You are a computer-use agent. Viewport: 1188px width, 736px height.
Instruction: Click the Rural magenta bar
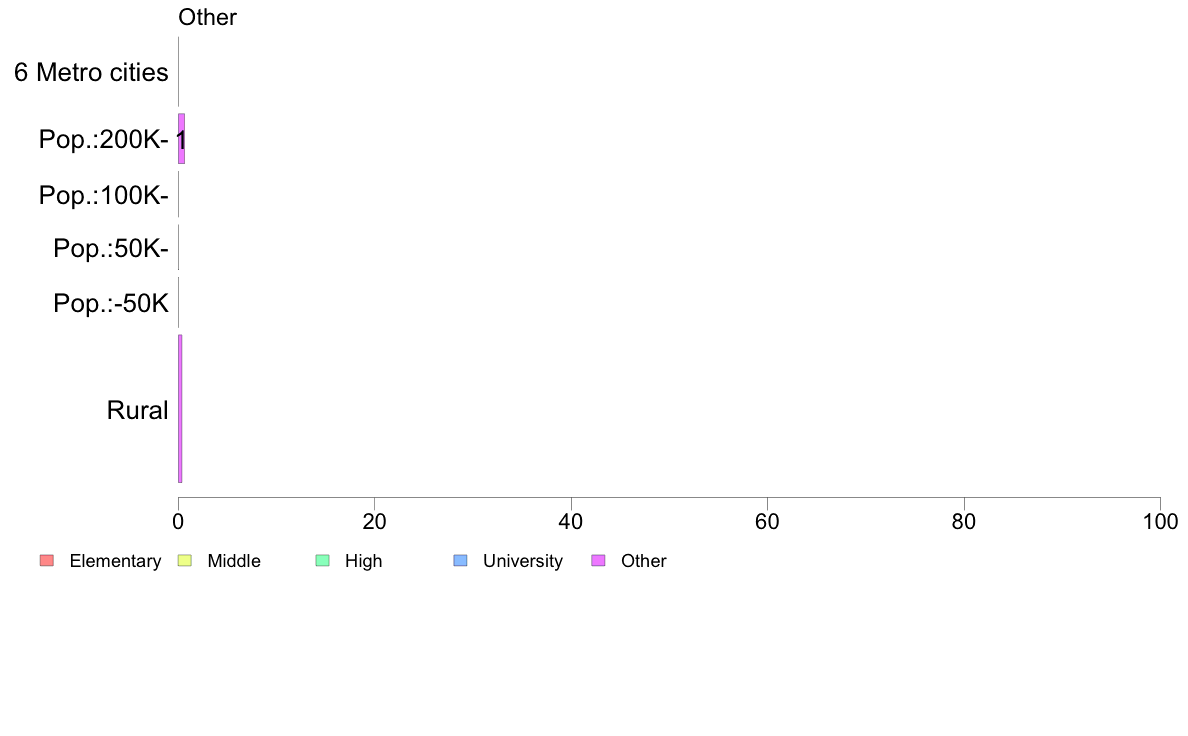[180, 409]
